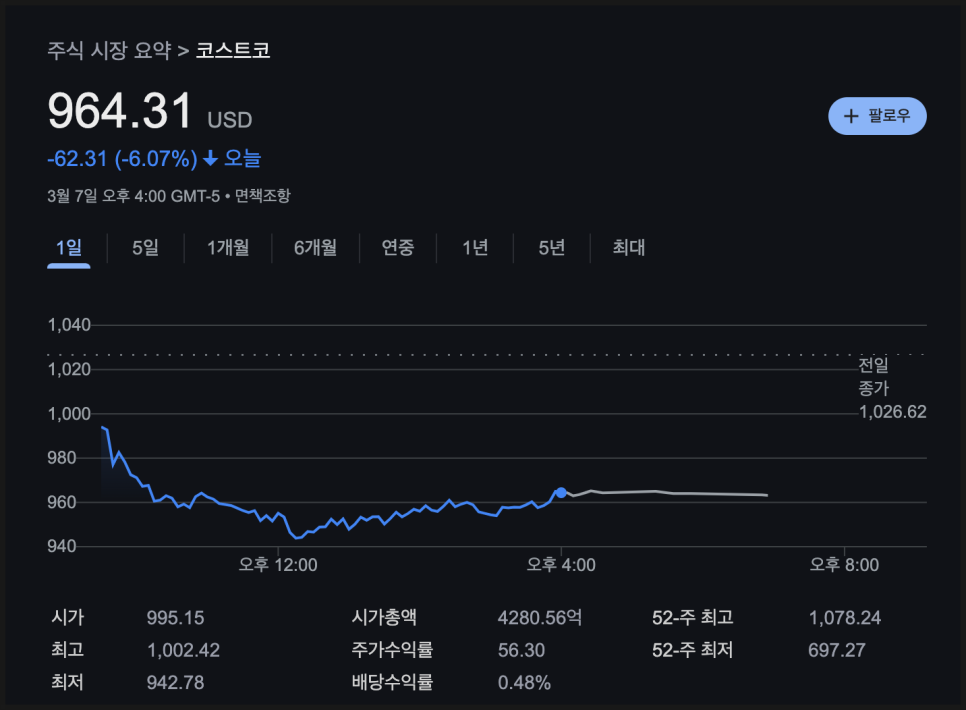This screenshot has width=966, height=710.
Task: Click the 오후 12:00 axis label
Action: pos(278,565)
